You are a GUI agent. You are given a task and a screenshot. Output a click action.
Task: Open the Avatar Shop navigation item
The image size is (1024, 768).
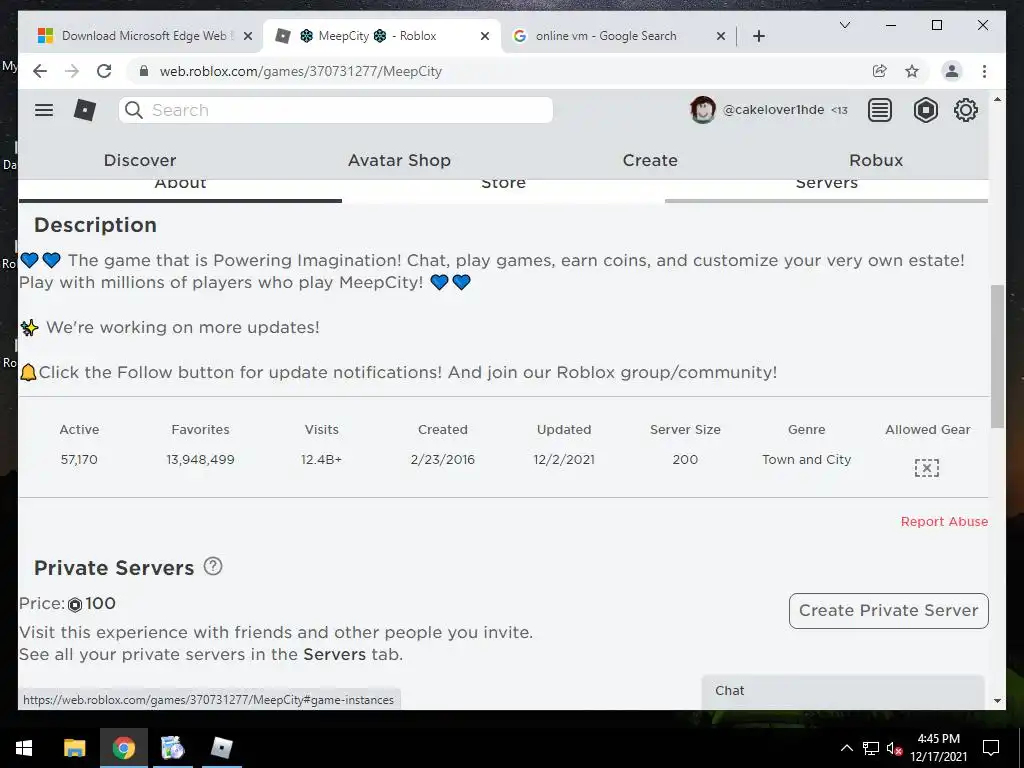click(x=399, y=160)
